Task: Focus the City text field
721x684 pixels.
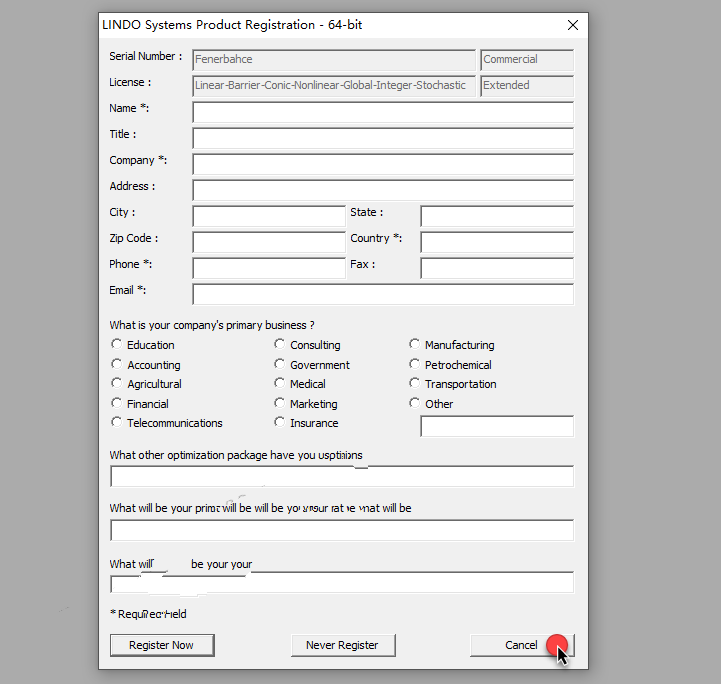Action: (269, 216)
